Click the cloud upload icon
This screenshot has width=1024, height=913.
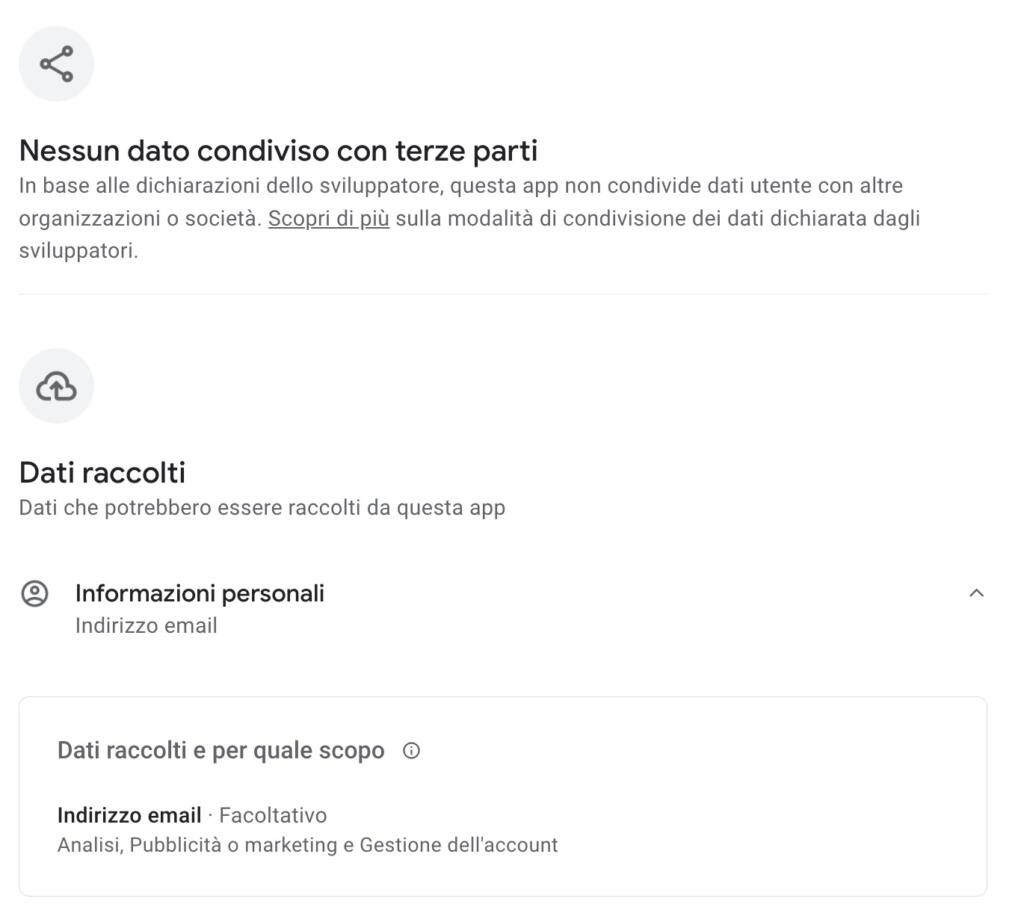click(56, 386)
